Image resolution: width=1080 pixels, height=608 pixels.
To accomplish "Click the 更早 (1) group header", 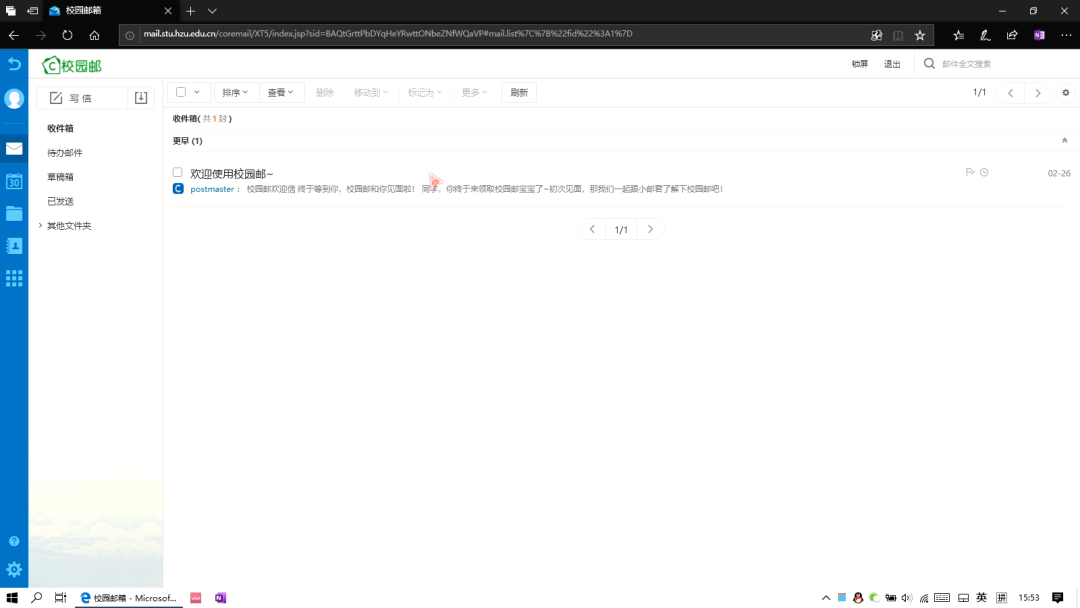I will click(187, 140).
